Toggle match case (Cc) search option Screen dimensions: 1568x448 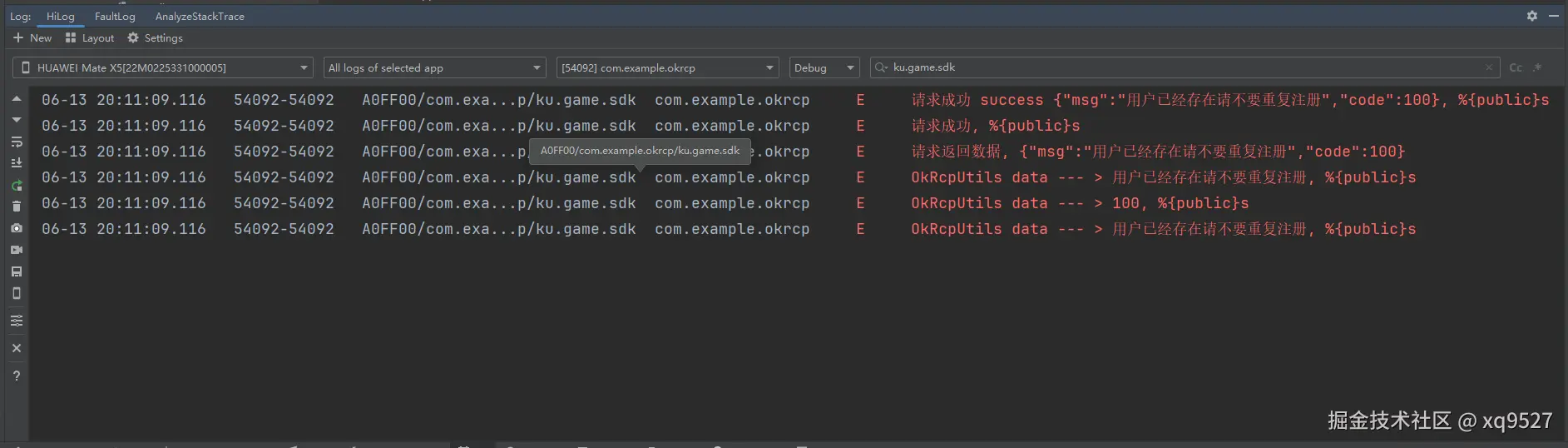(x=1516, y=67)
